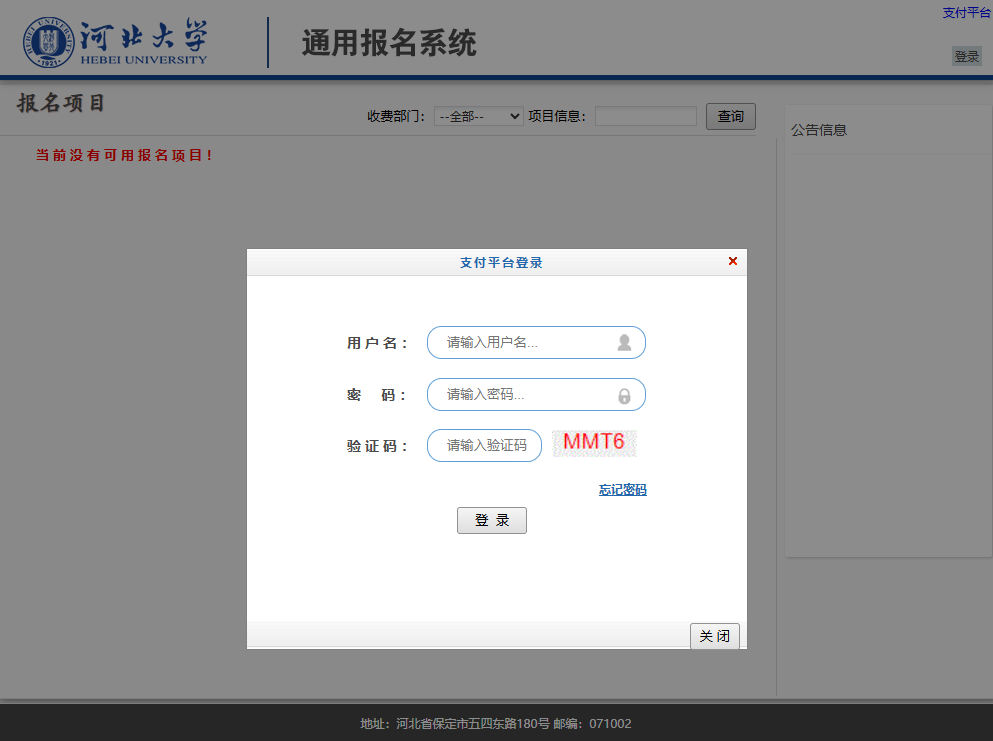
Task: Focus the 密码 input field
Action: click(x=525, y=395)
